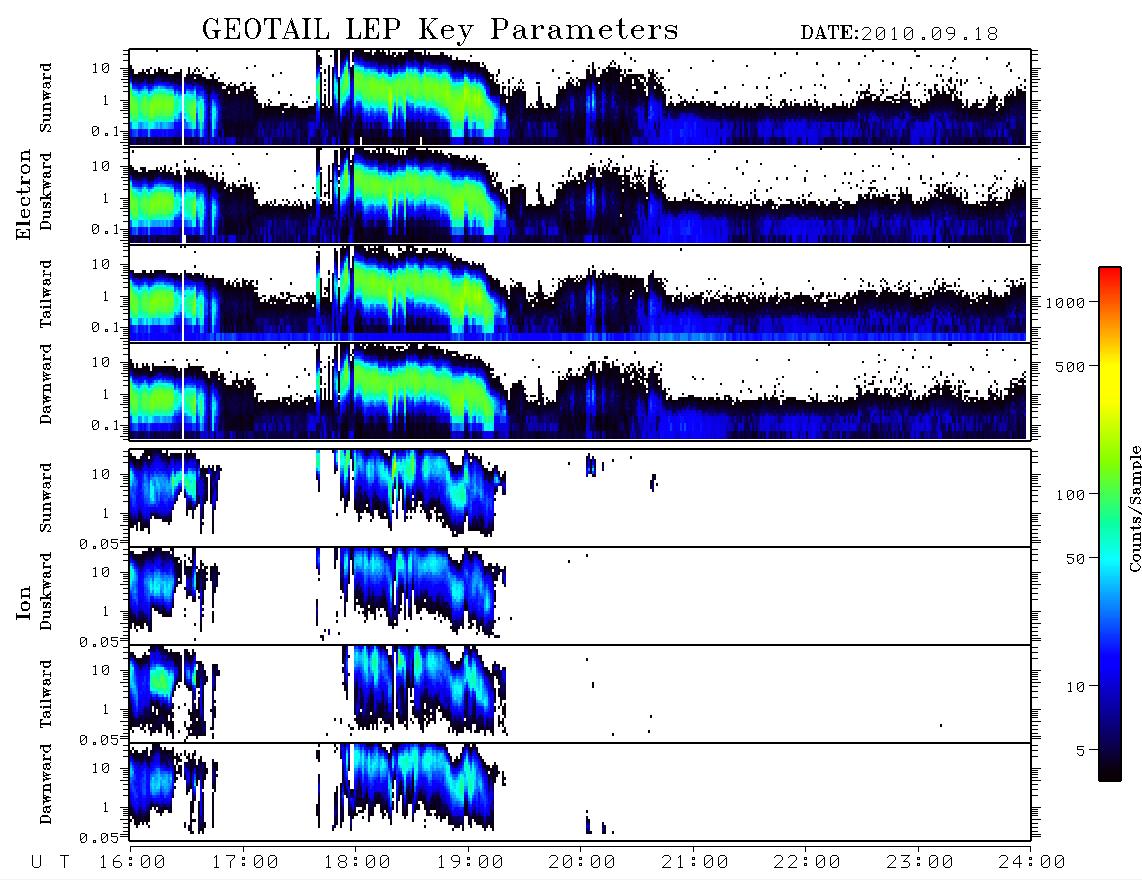Viewport: 1142px width, 880px height.
Task: Select the Electron Tailward axis label
Action: pyautogui.click(x=46, y=293)
